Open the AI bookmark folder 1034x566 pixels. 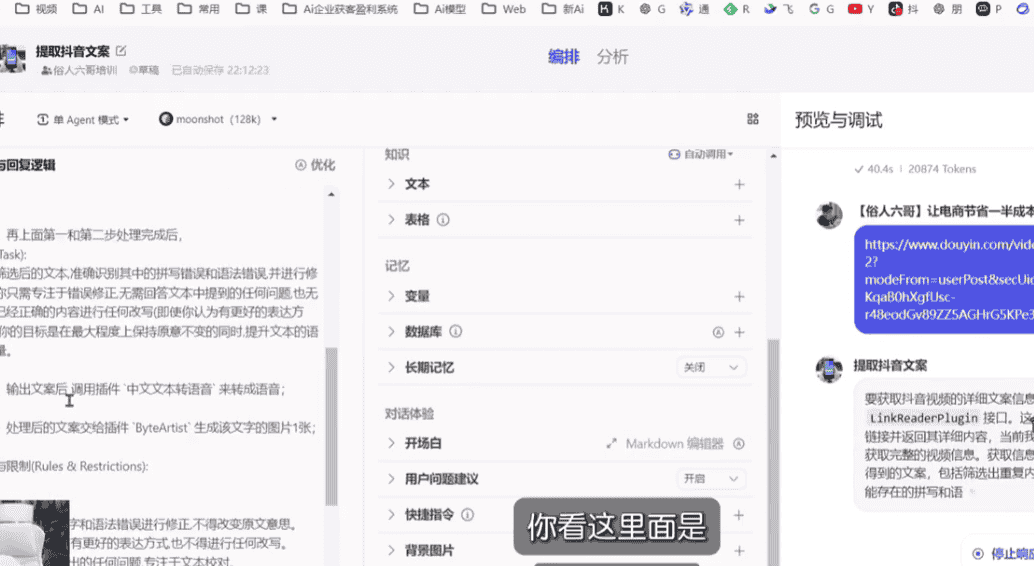pyautogui.click(x=88, y=9)
